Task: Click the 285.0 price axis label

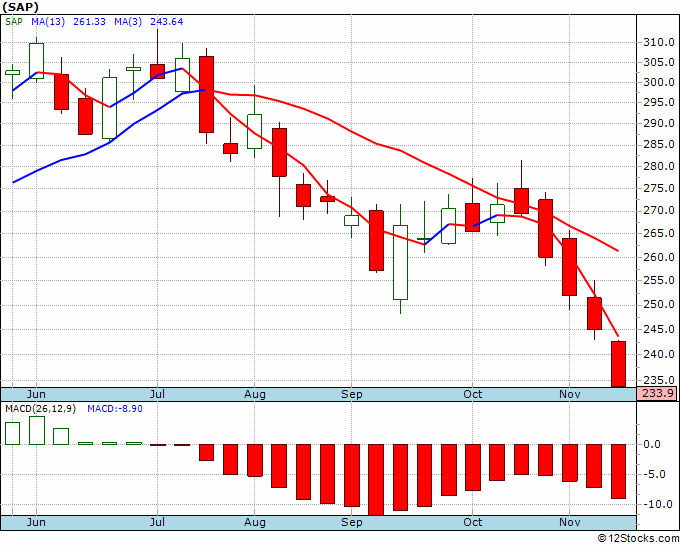Action: tap(658, 144)
